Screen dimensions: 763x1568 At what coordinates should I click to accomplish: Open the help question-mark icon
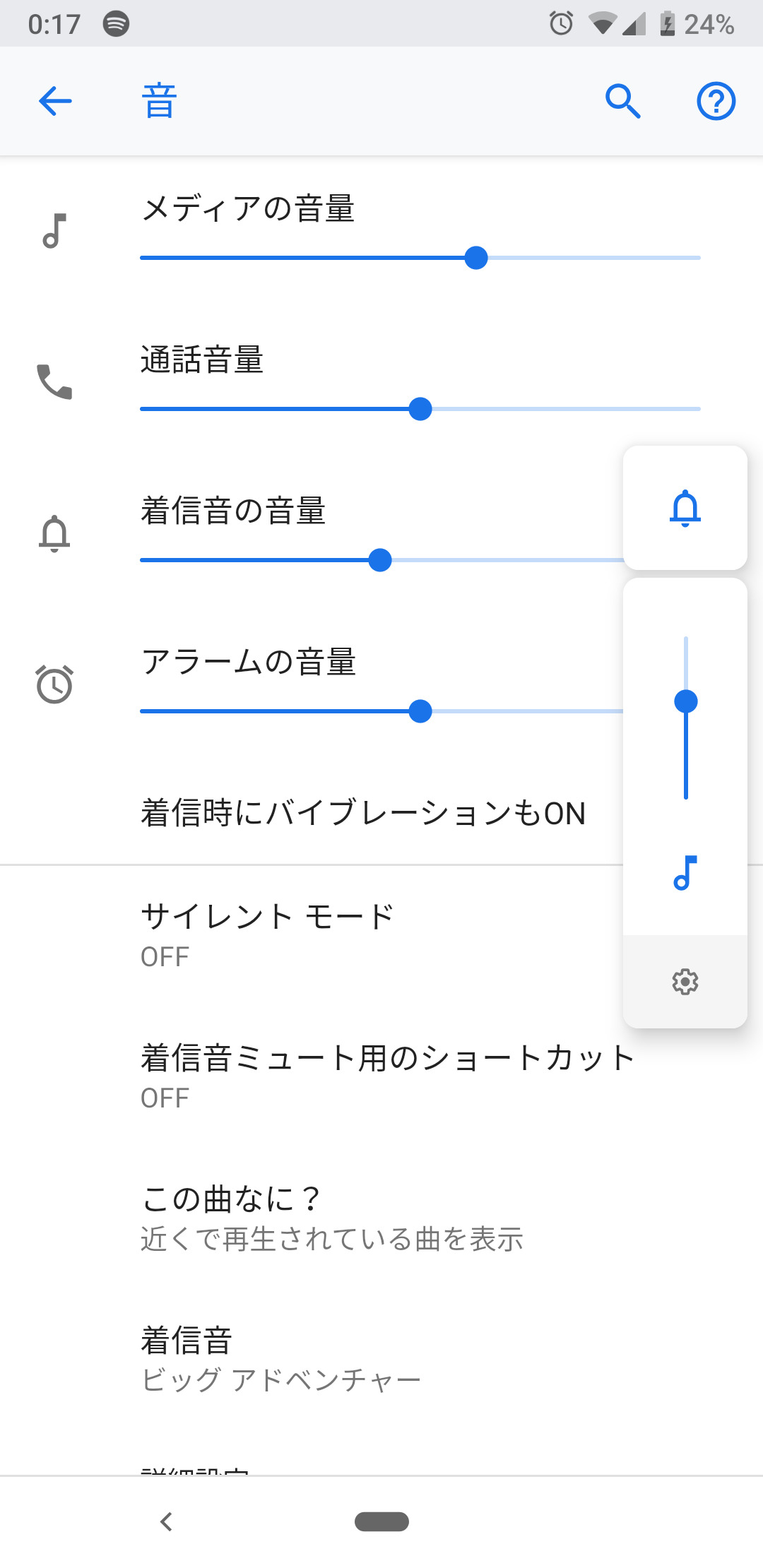point(716,101)
